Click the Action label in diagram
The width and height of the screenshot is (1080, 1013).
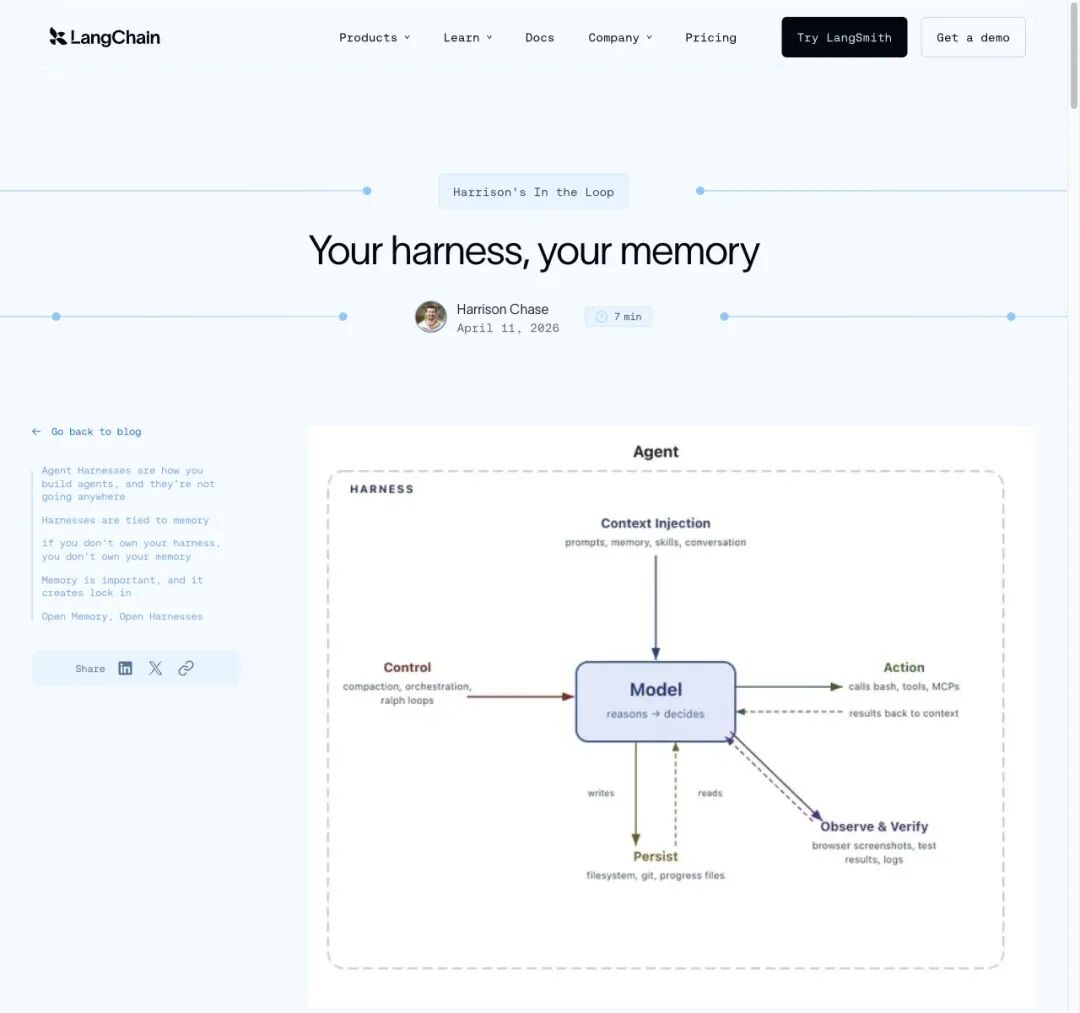coord(904,667)
